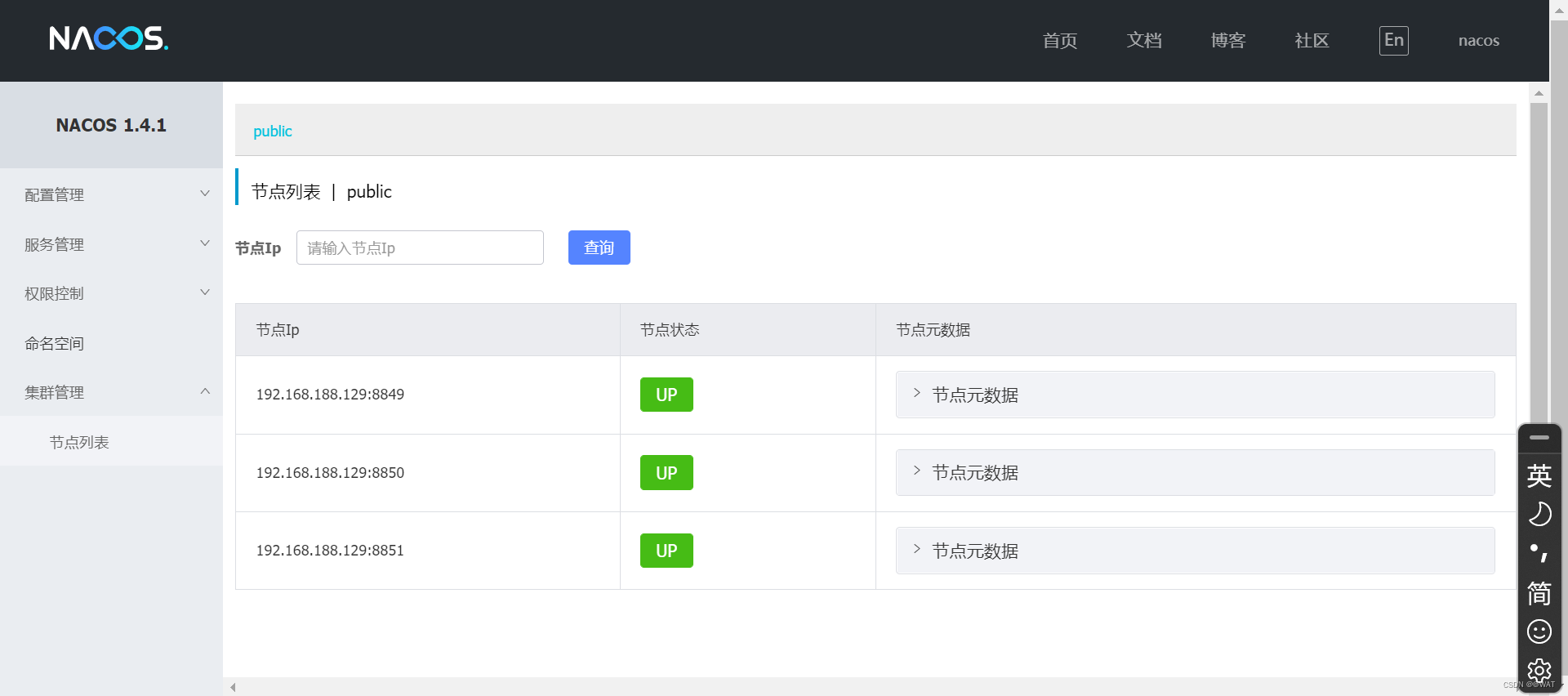
Task: Collapse 集群管理 menu chevron
Action: (x=205, y=391)
